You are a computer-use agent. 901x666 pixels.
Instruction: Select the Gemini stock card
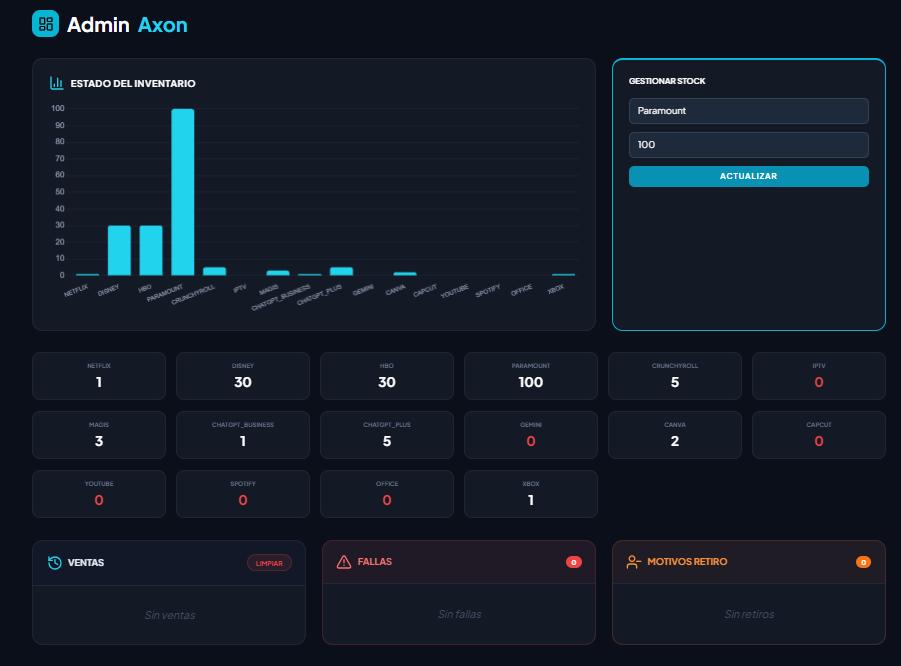pos(531,435)
